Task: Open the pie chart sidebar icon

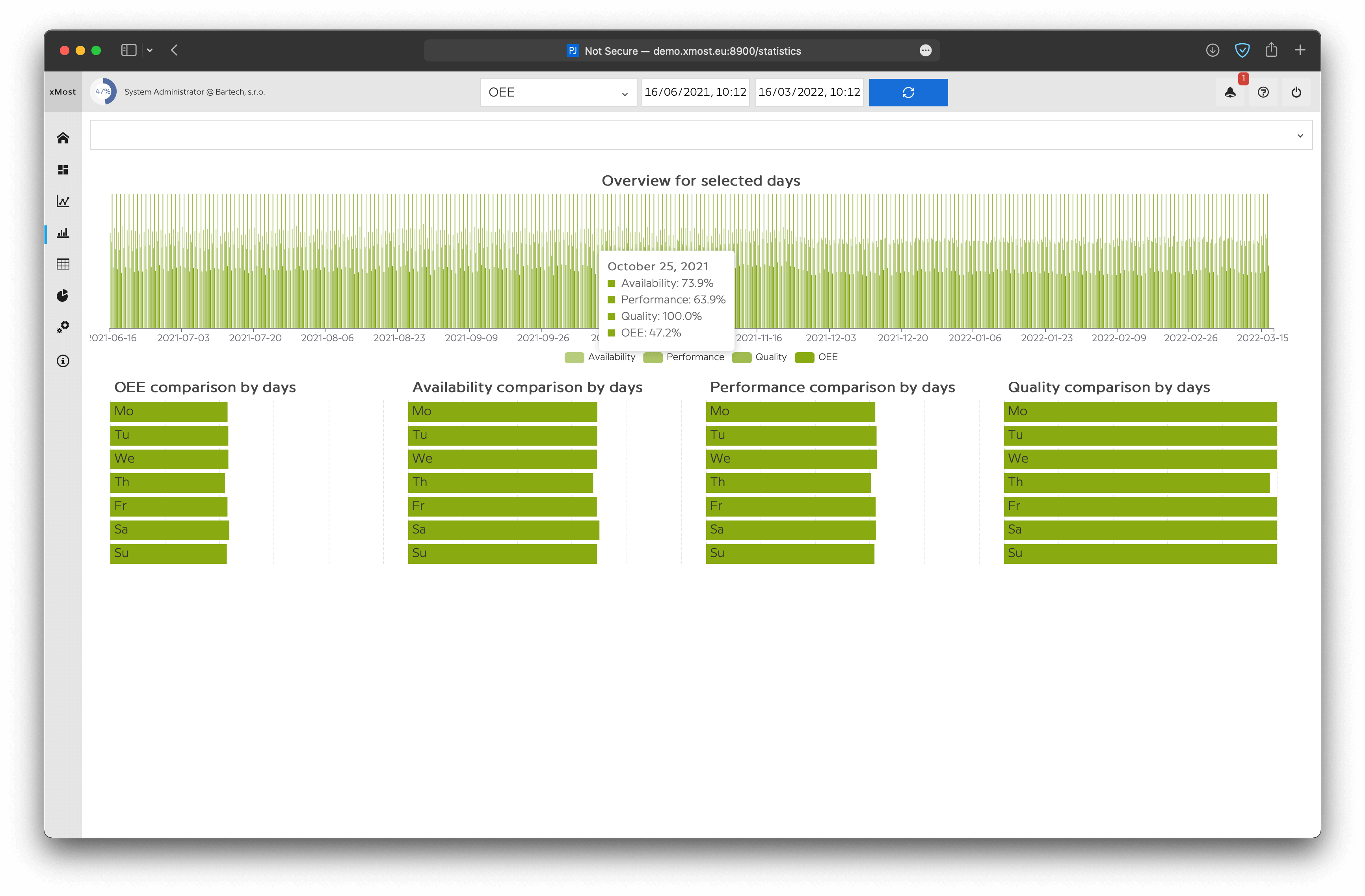Action: [63, 296]
